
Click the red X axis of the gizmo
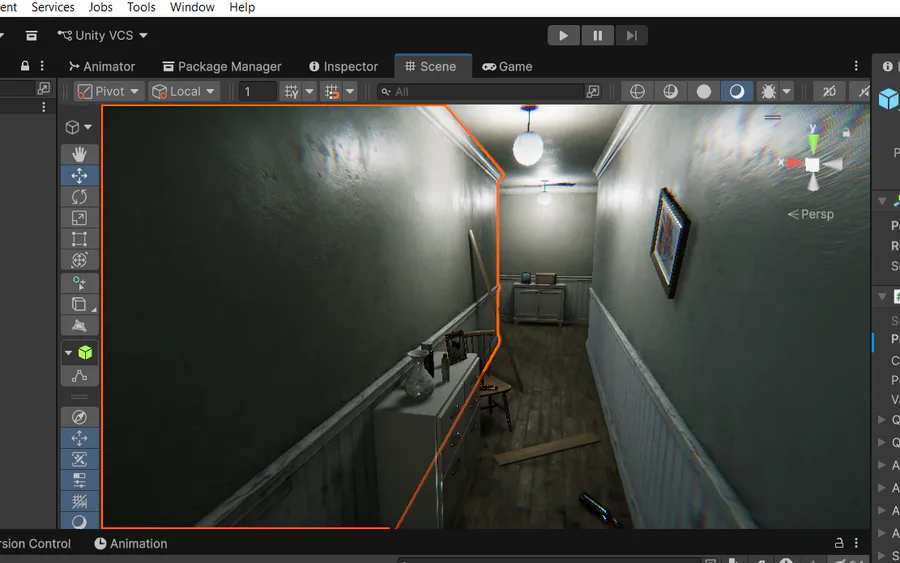(794, 164)
